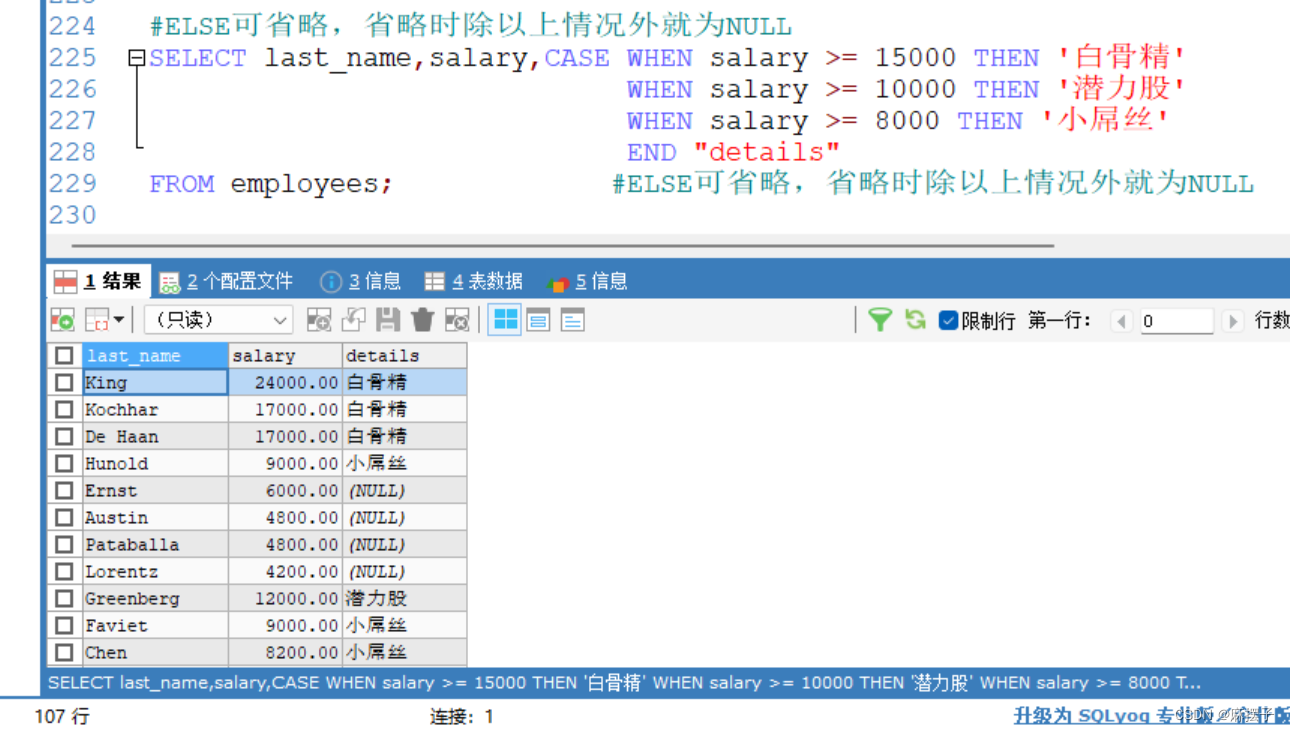This screenshot has width=1290, height=732.
Task: Click the 升级为 SQLyog 专业版 link
Action: coord(1150,715)
